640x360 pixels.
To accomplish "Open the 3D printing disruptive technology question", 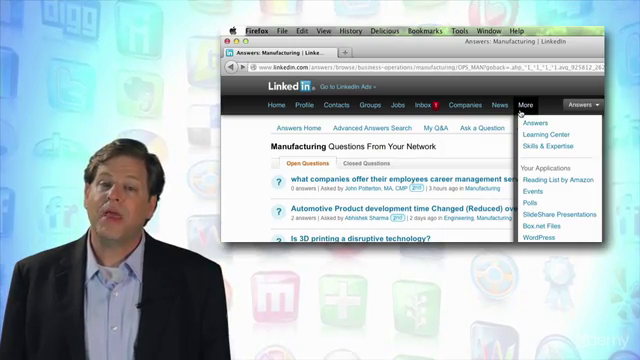I will click(x=360, y=238).
